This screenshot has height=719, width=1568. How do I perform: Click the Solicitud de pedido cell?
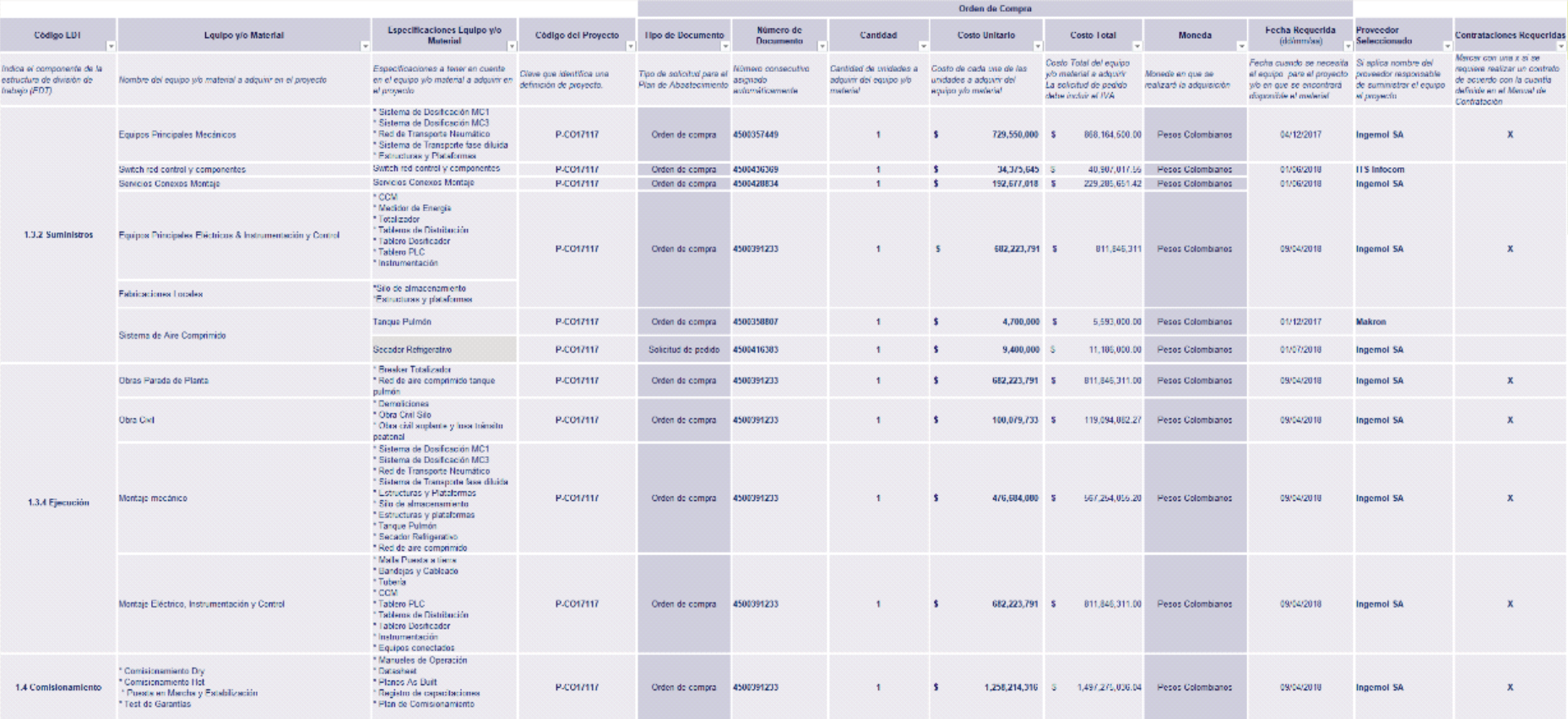click(684, 350)
